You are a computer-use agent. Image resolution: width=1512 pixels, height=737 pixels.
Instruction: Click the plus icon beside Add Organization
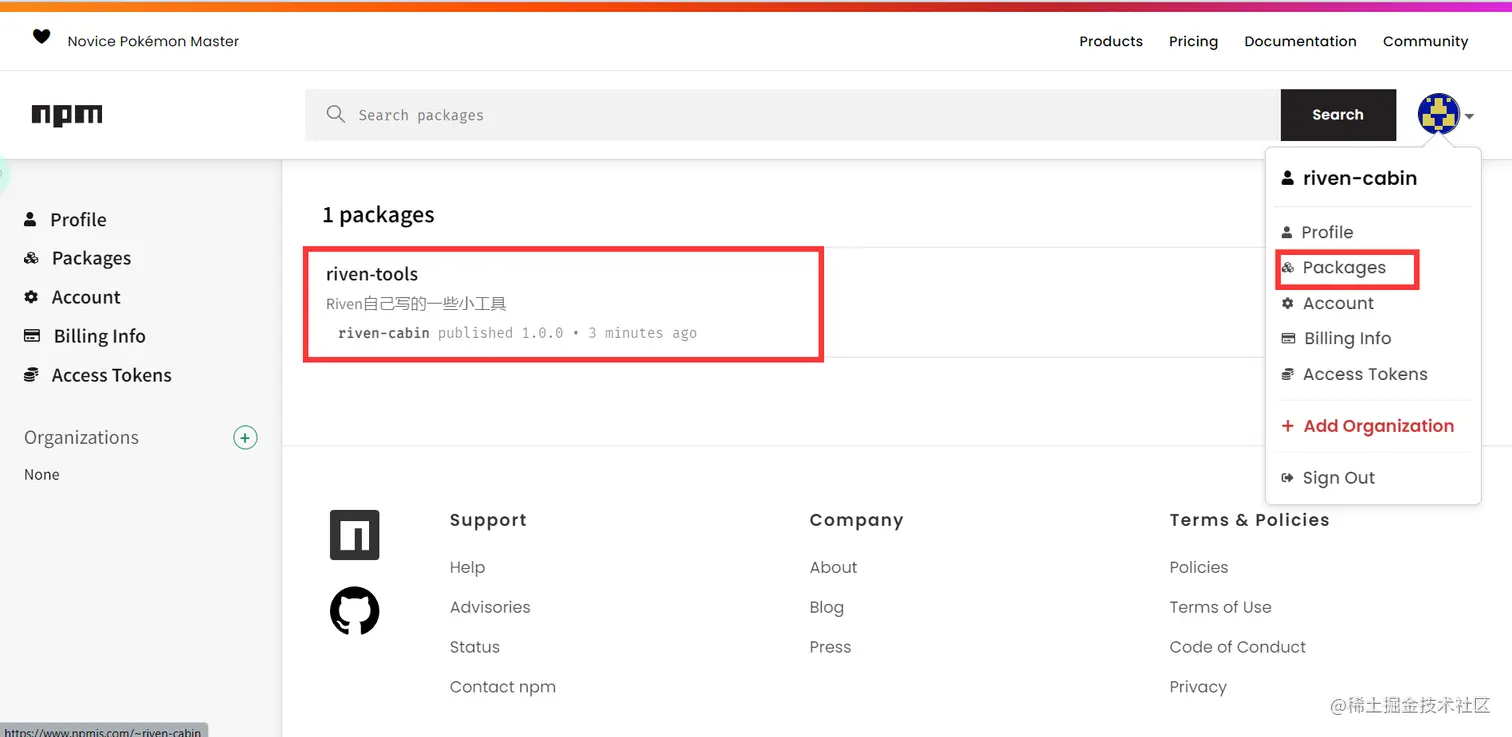pyautogui.click(x=1288, y=426)
